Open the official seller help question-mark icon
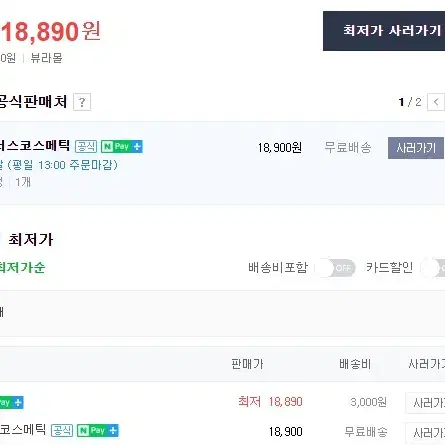This screenshot has width=445, height=445. point(82,102)
